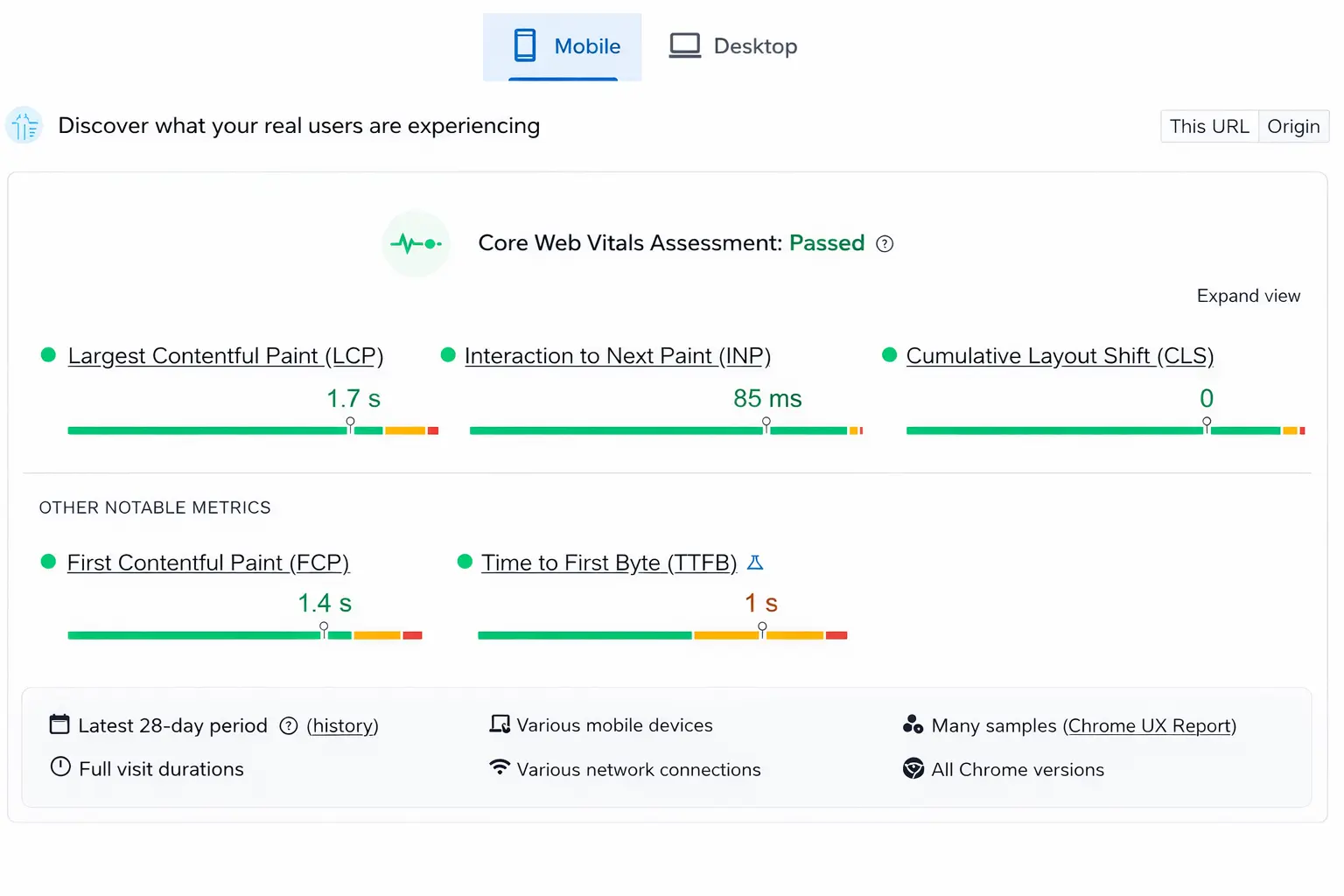
Task: Click the help icon beside Latest 28-day period
Action: pyautogui.click(x=289, y=726)
